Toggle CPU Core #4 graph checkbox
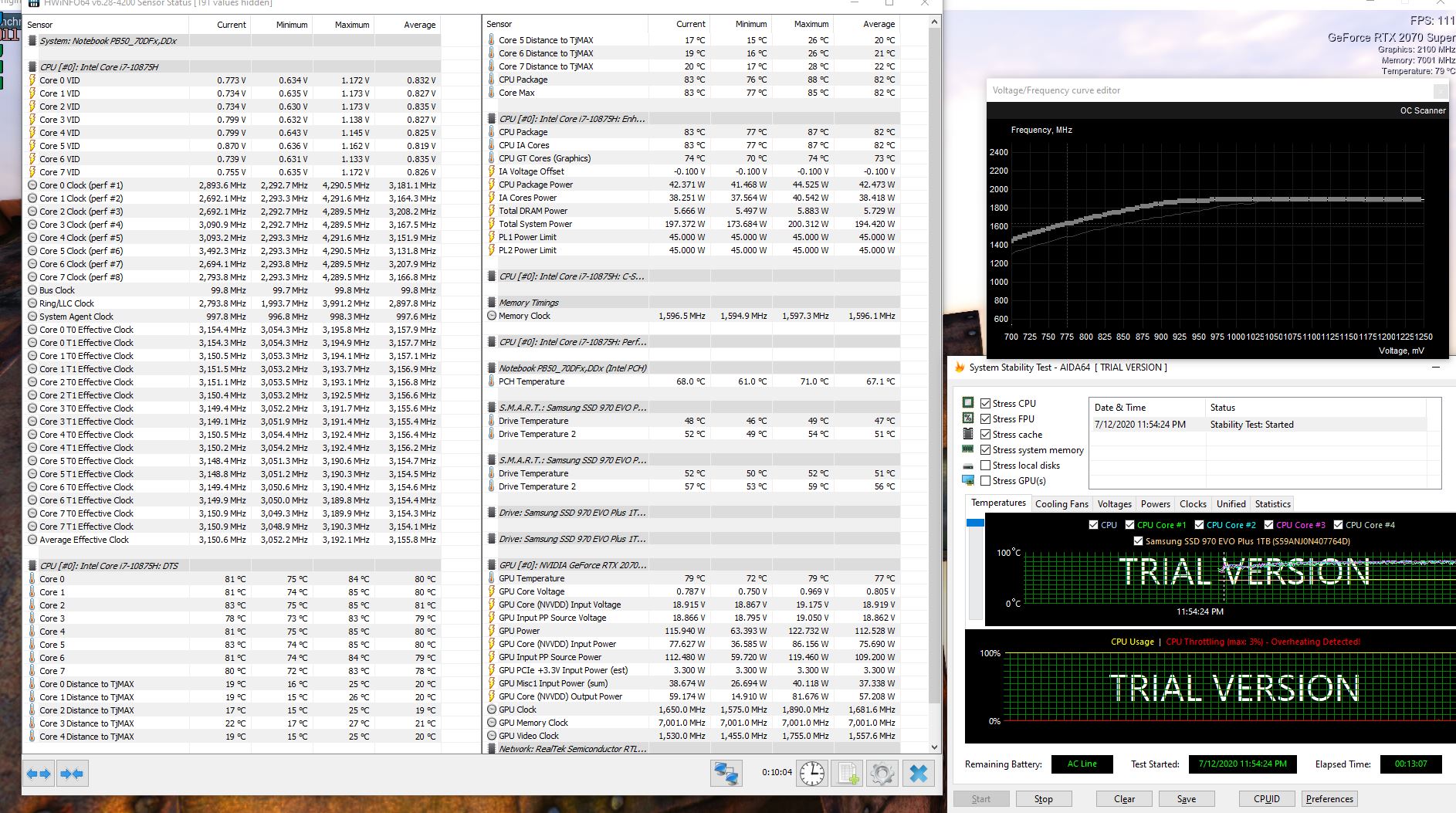 (1339, 525)
